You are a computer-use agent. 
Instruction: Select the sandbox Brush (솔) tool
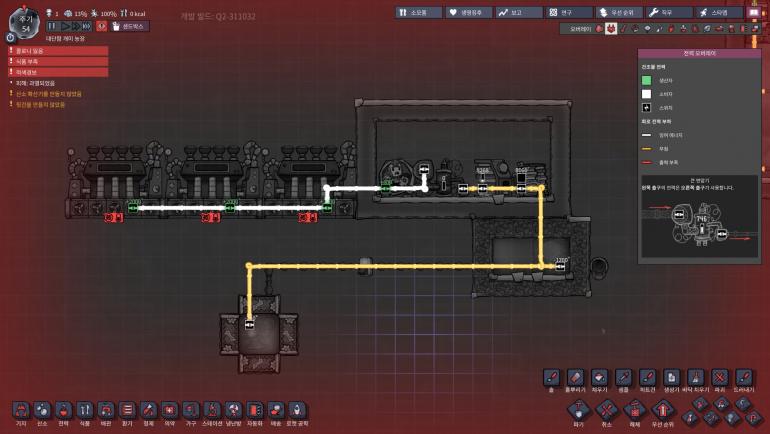point(551,378)
